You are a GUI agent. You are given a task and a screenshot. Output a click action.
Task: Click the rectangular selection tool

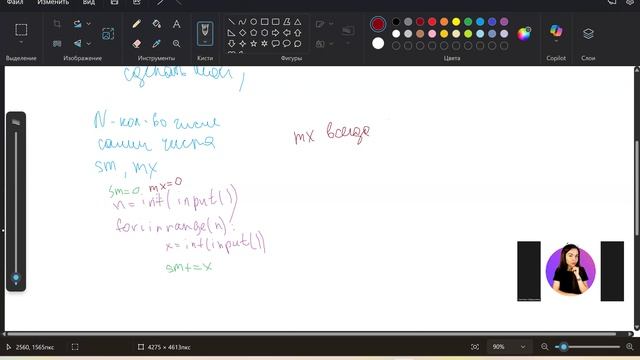tap(21, 29)
